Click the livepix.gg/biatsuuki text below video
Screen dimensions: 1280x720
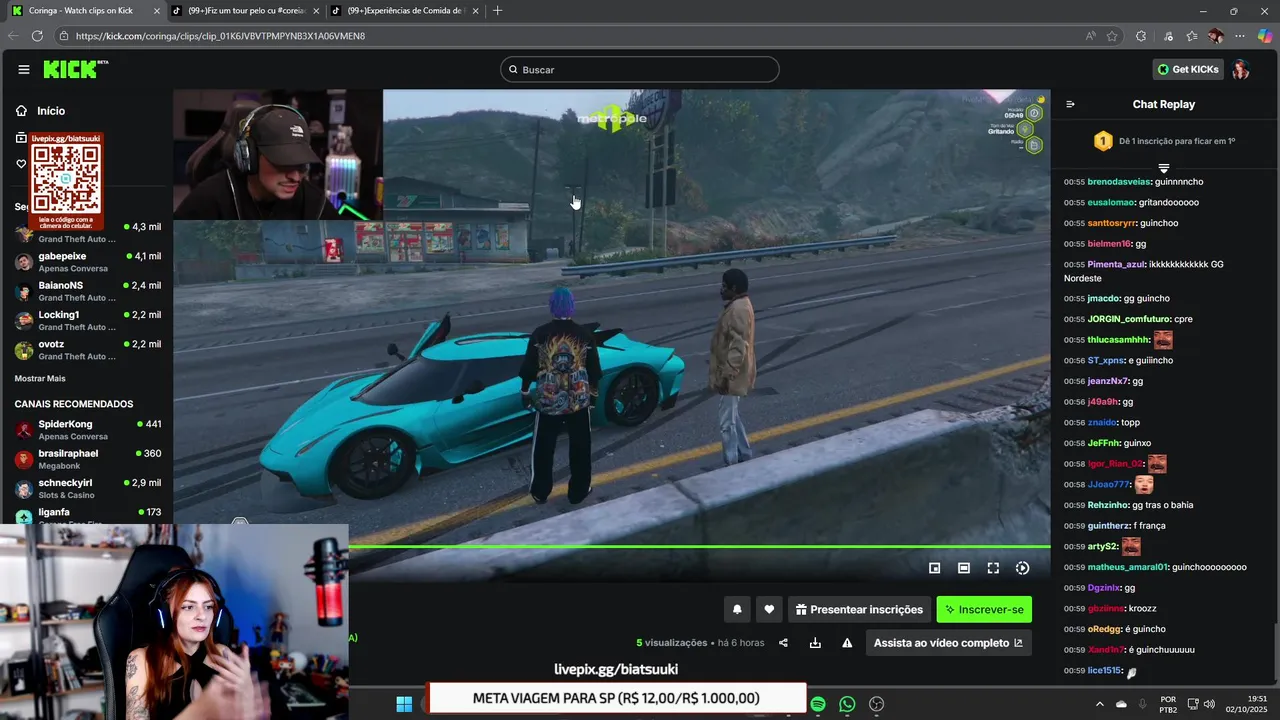click(x=616, y=669)
